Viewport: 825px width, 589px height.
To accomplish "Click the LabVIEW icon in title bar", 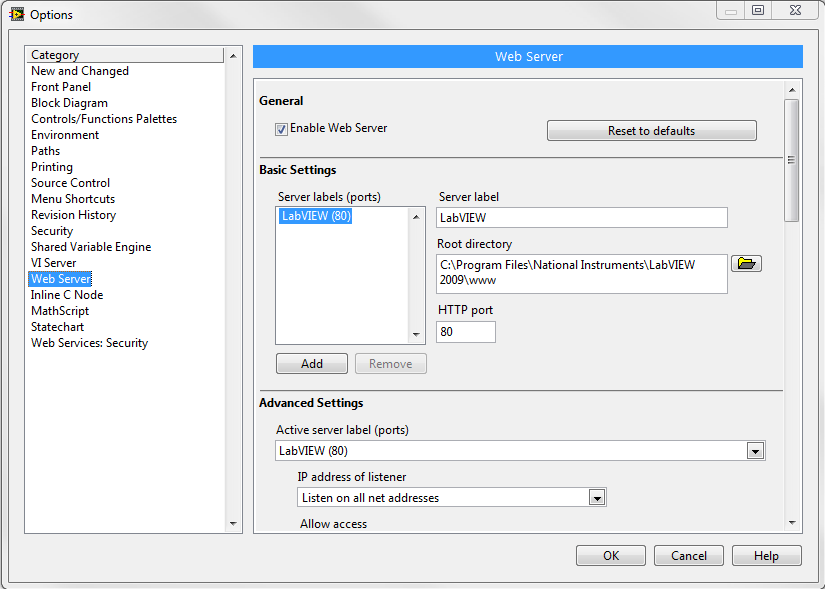I will [16, 14].
